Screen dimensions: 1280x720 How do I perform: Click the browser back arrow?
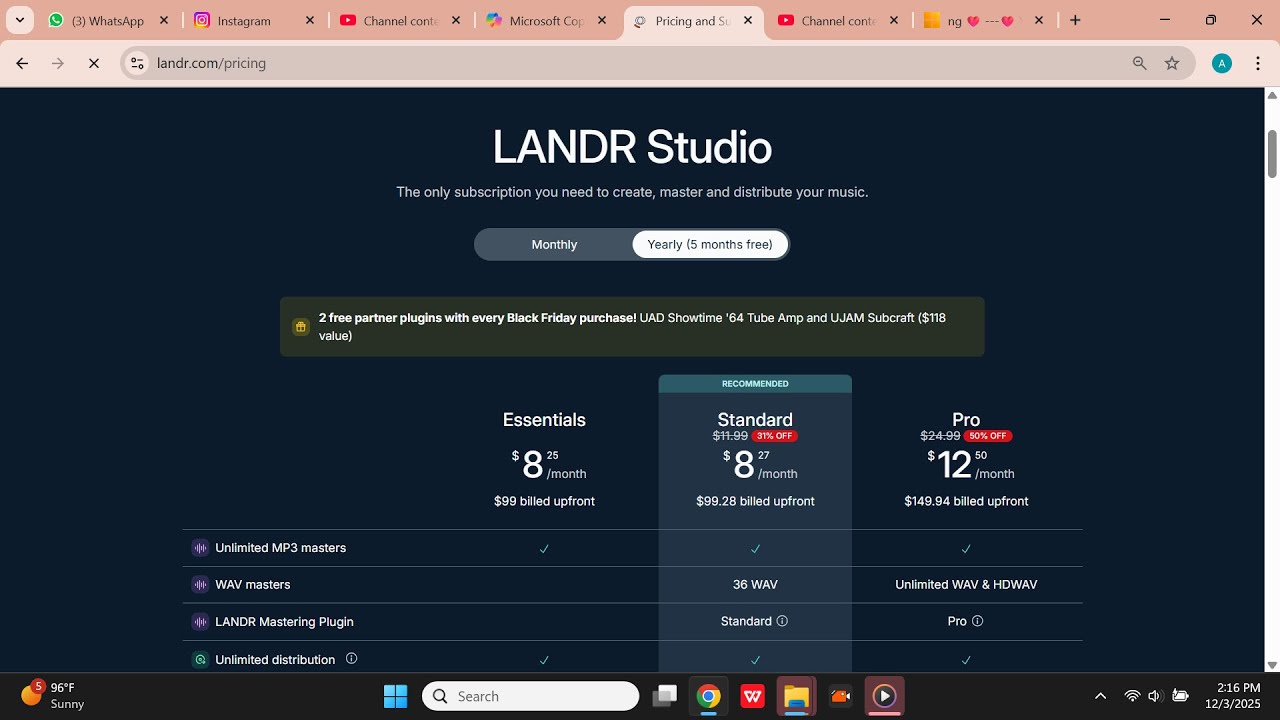point(22,63)
